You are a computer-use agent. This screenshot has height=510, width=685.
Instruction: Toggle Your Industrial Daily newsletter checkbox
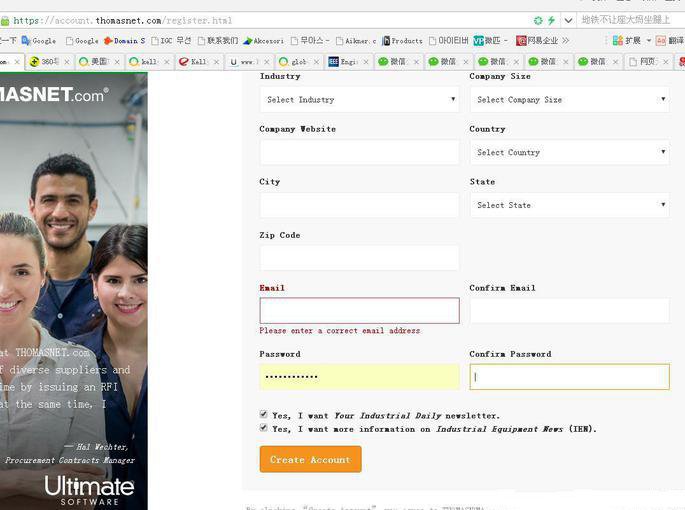point(264,414)
